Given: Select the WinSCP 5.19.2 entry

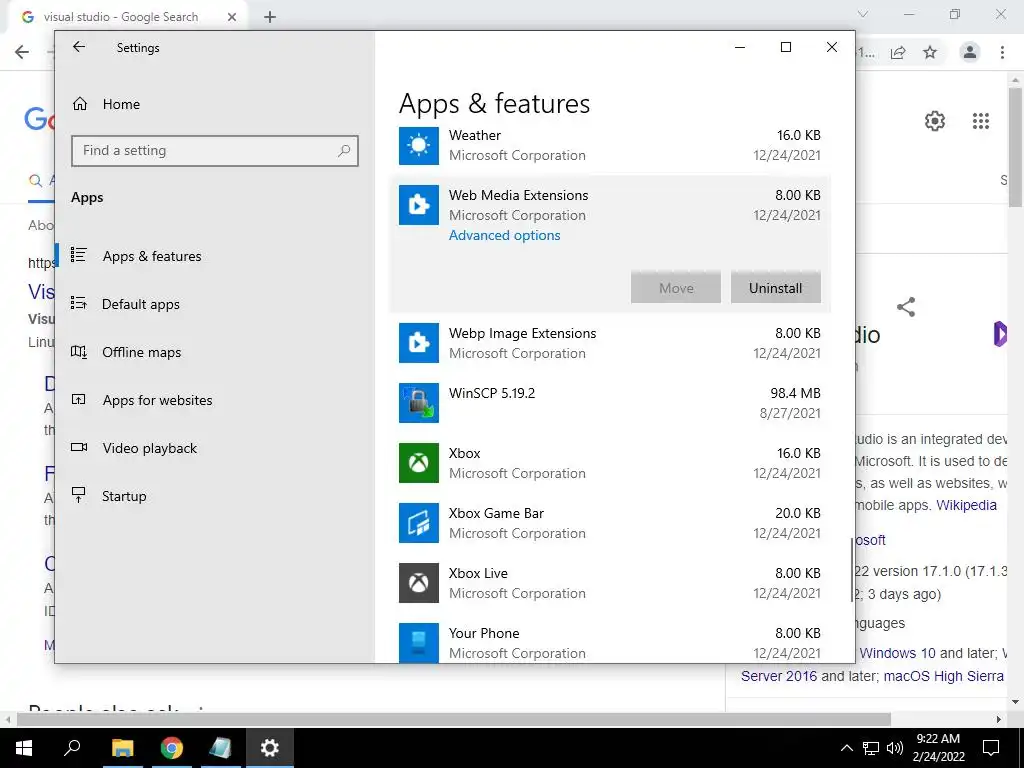Looking at the screenshot, I should 609,403.
